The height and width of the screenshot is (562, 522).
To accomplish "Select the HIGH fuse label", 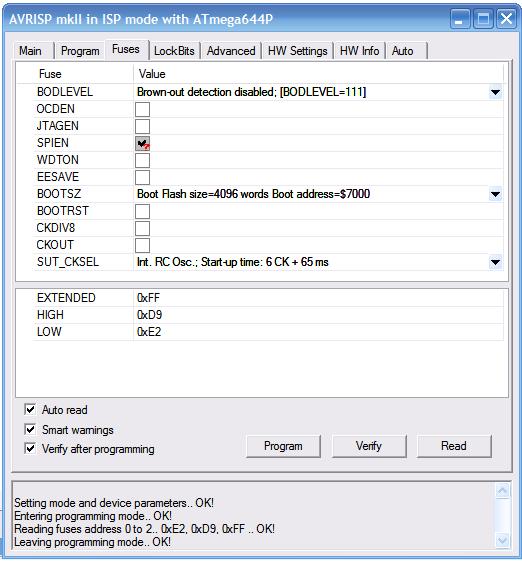I will pyautogui.click(x=50, y=315).
